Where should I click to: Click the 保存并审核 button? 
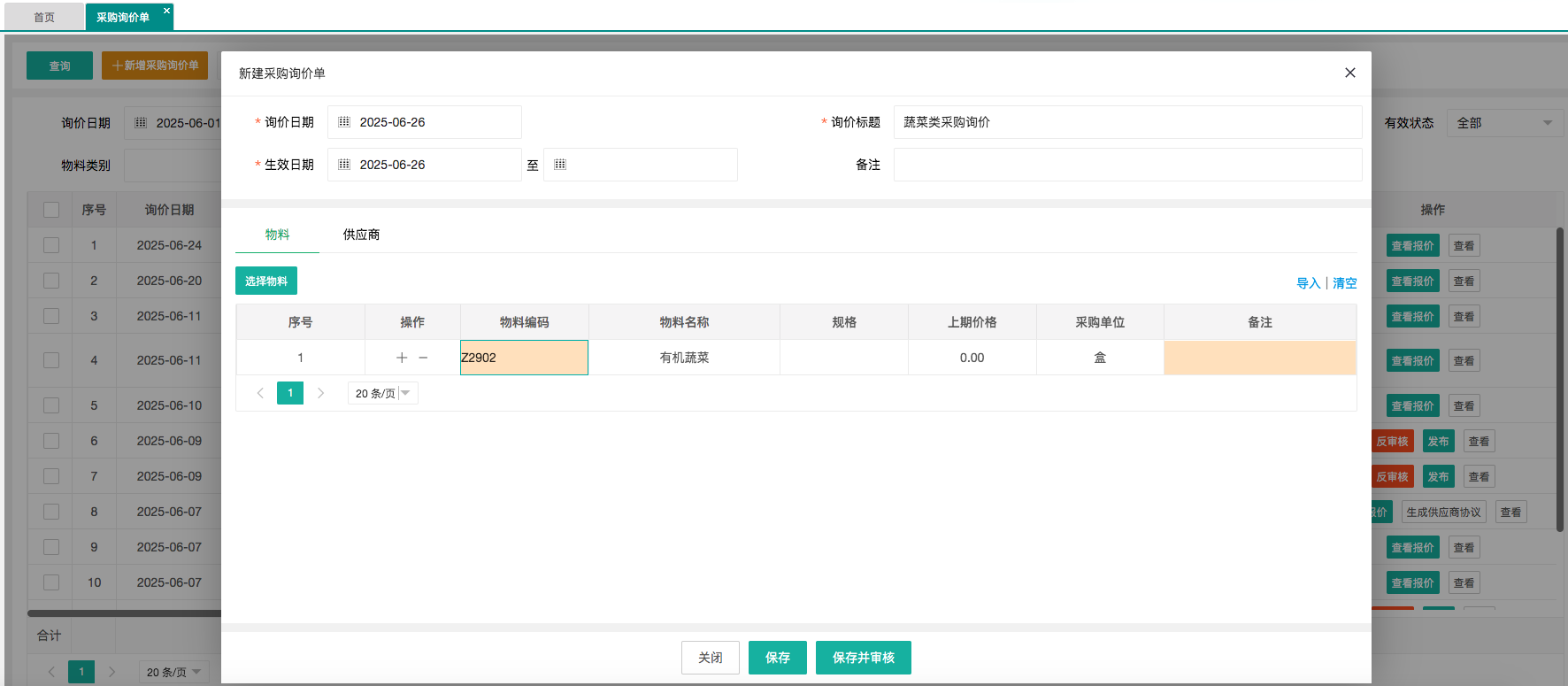[x=863, y=658]
